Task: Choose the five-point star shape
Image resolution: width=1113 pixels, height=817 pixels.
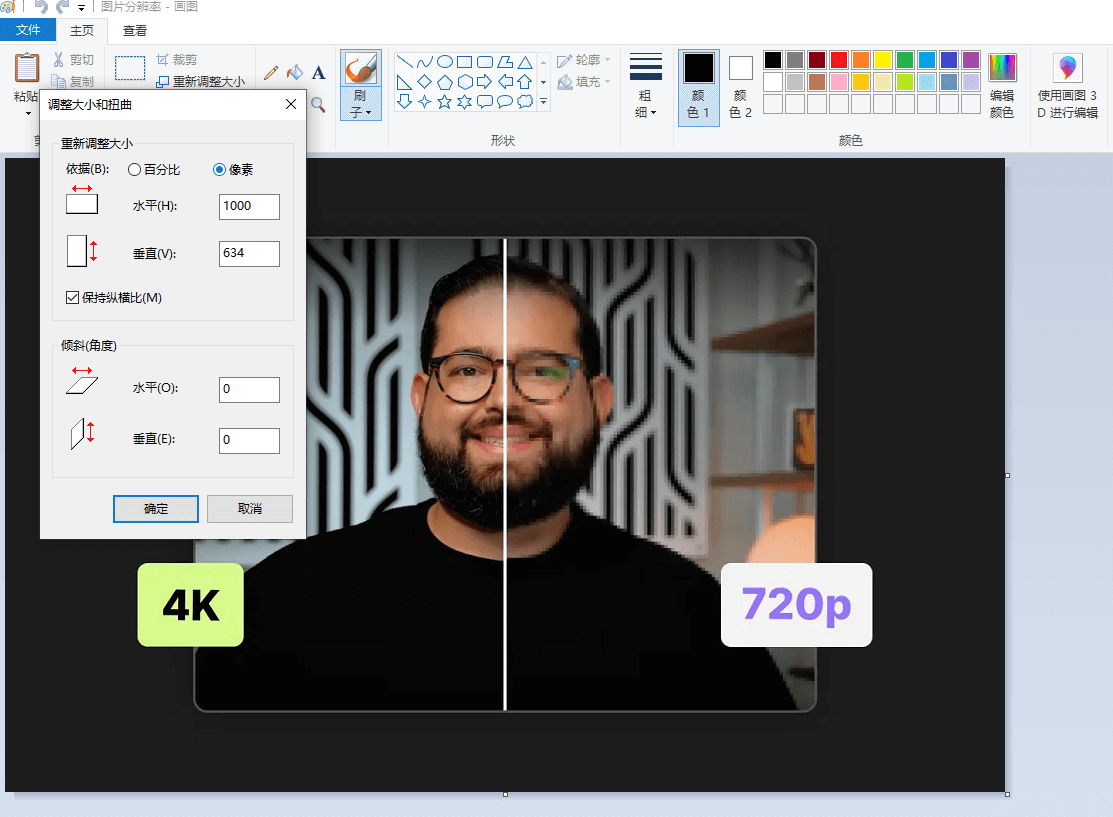Action: coord(444,101)
